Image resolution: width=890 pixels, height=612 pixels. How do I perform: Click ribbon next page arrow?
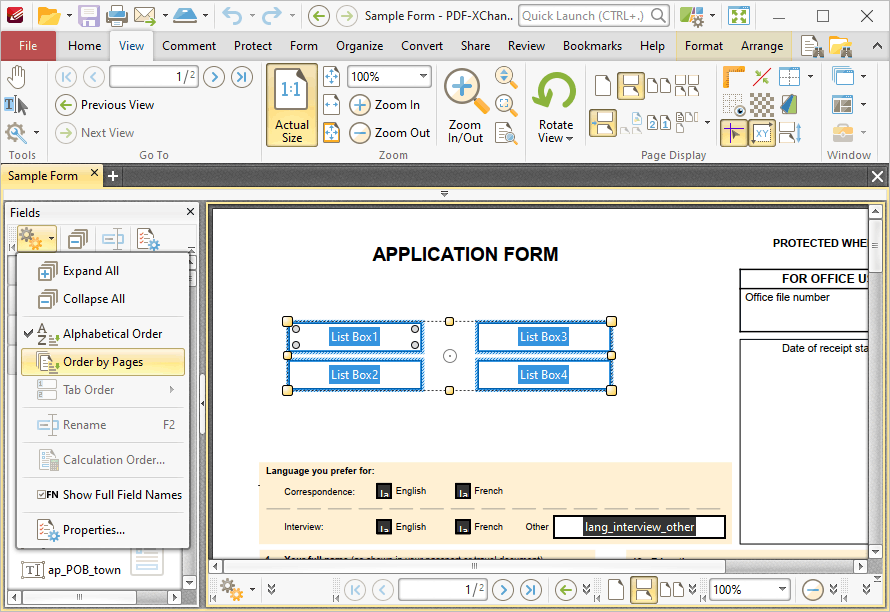tap(214, 76)
